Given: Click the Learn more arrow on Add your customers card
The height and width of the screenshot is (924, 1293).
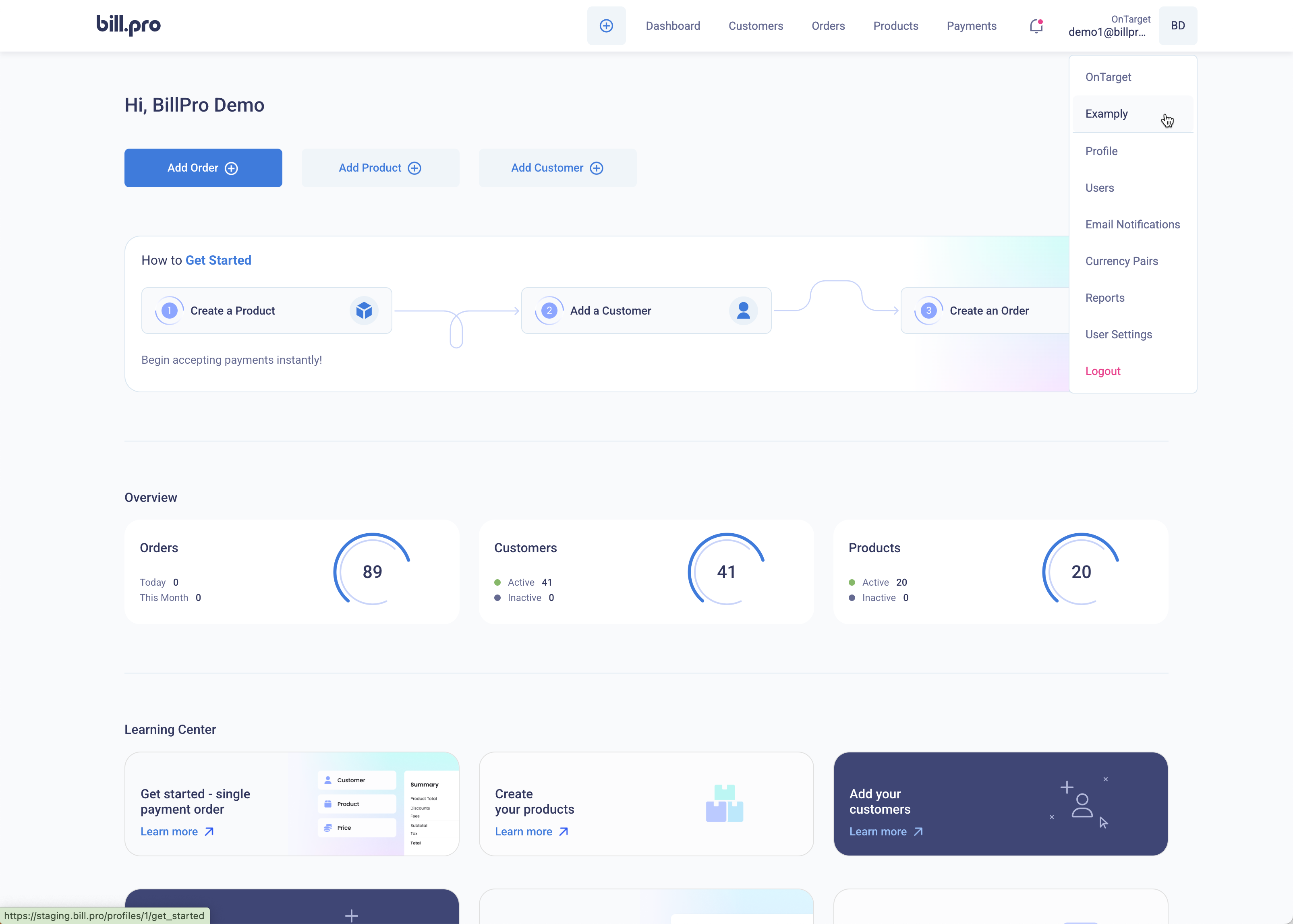Looking at the screenshot, I should pyautogui.click(x=918, y=831).
